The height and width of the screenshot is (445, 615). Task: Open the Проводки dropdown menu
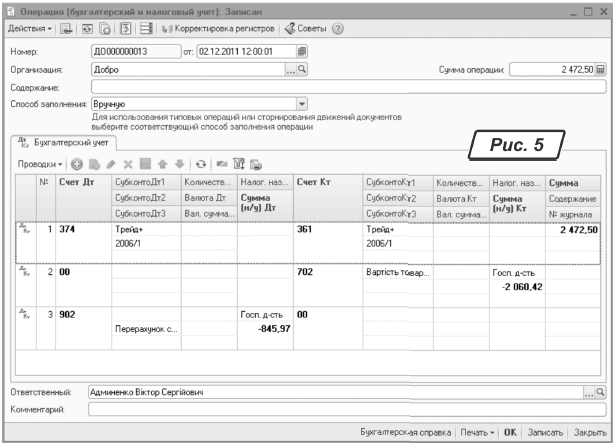click(41, 163)
